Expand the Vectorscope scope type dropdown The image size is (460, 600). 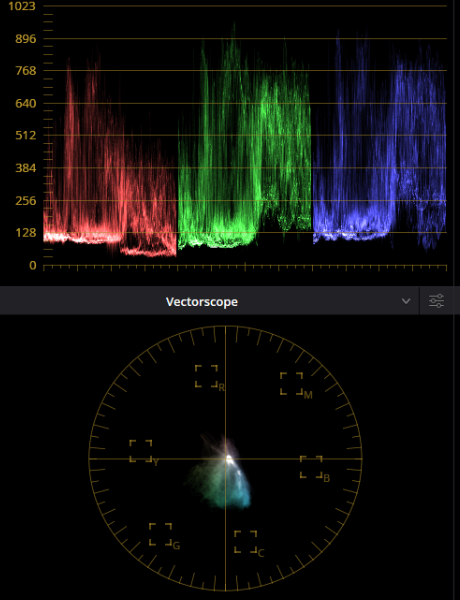click(x=406, y=301)
